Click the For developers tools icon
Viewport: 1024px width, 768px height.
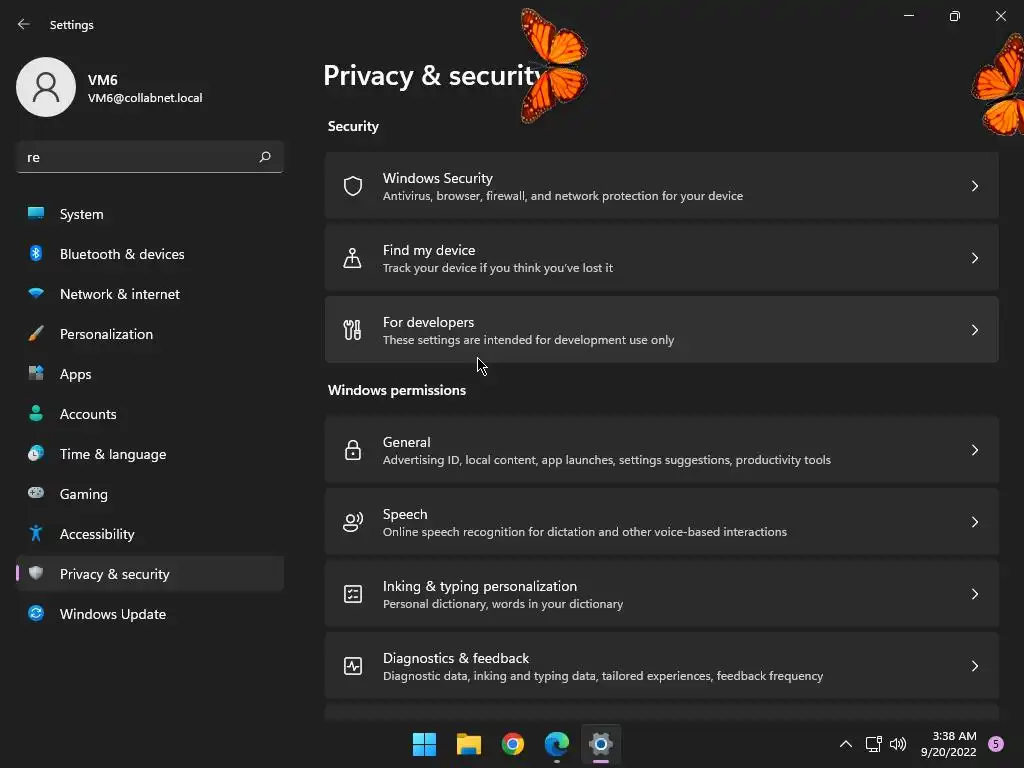352,330
